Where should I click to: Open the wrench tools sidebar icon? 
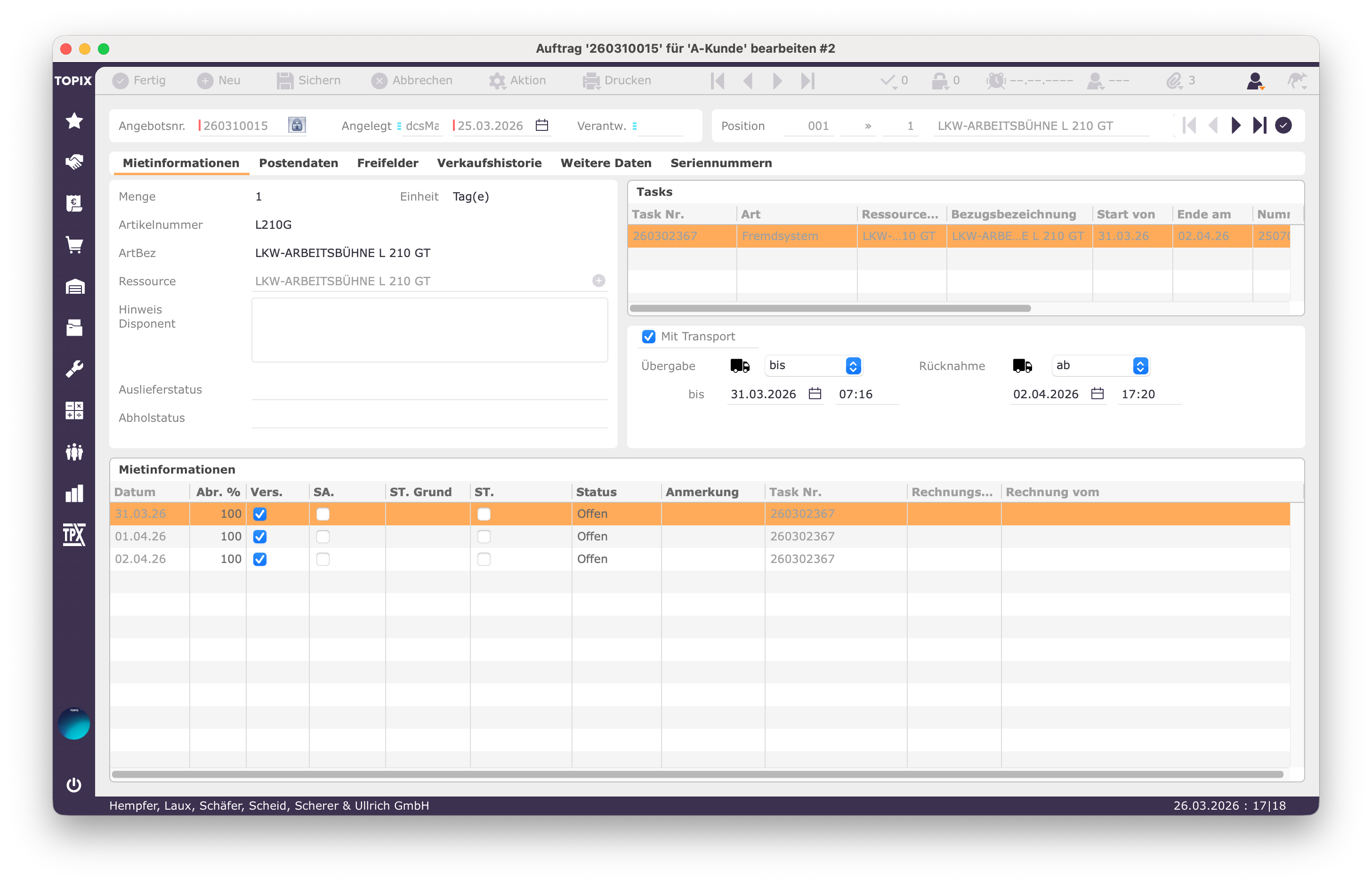[x=74, y=369]
